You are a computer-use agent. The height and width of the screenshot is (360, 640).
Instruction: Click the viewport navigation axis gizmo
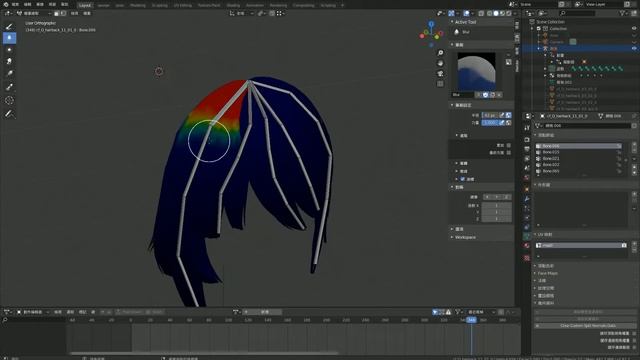431,34
